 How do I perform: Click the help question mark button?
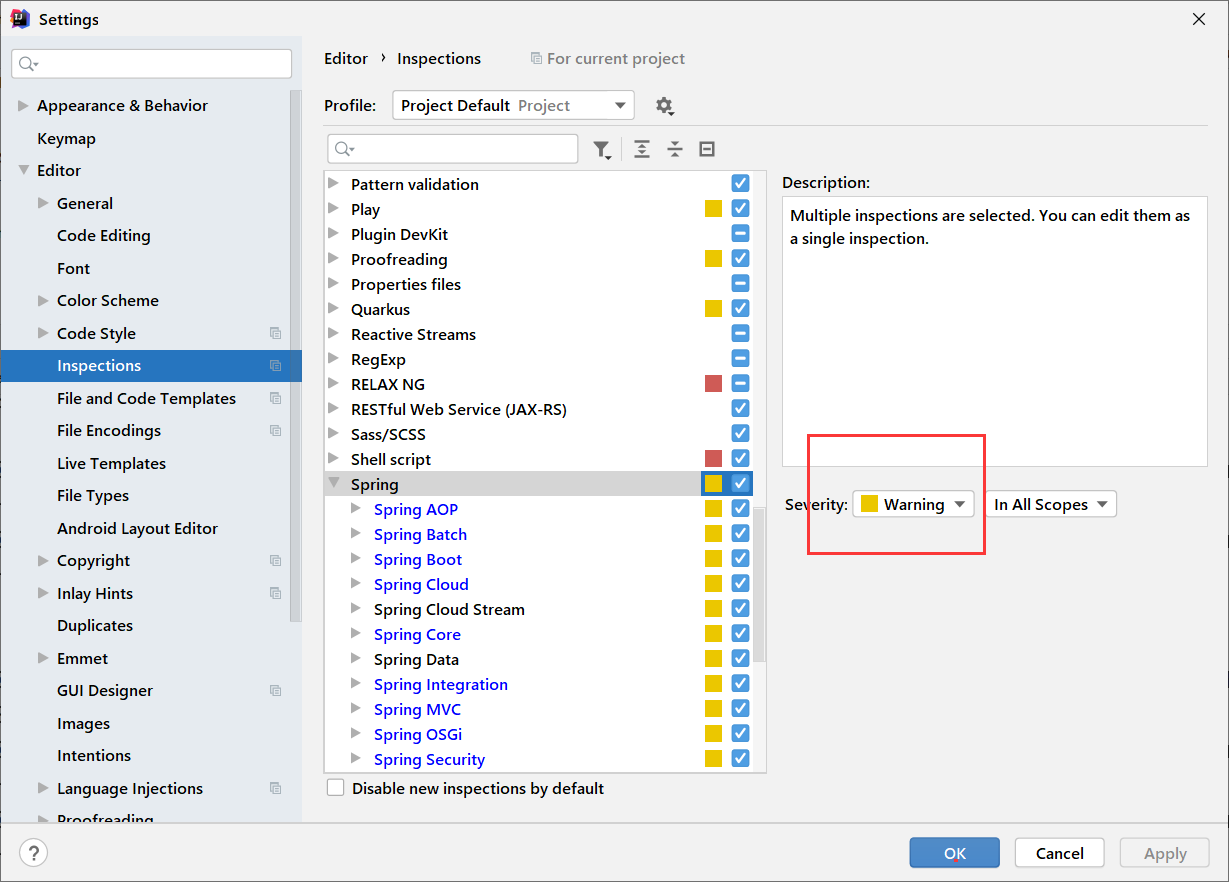click(34, 853)
